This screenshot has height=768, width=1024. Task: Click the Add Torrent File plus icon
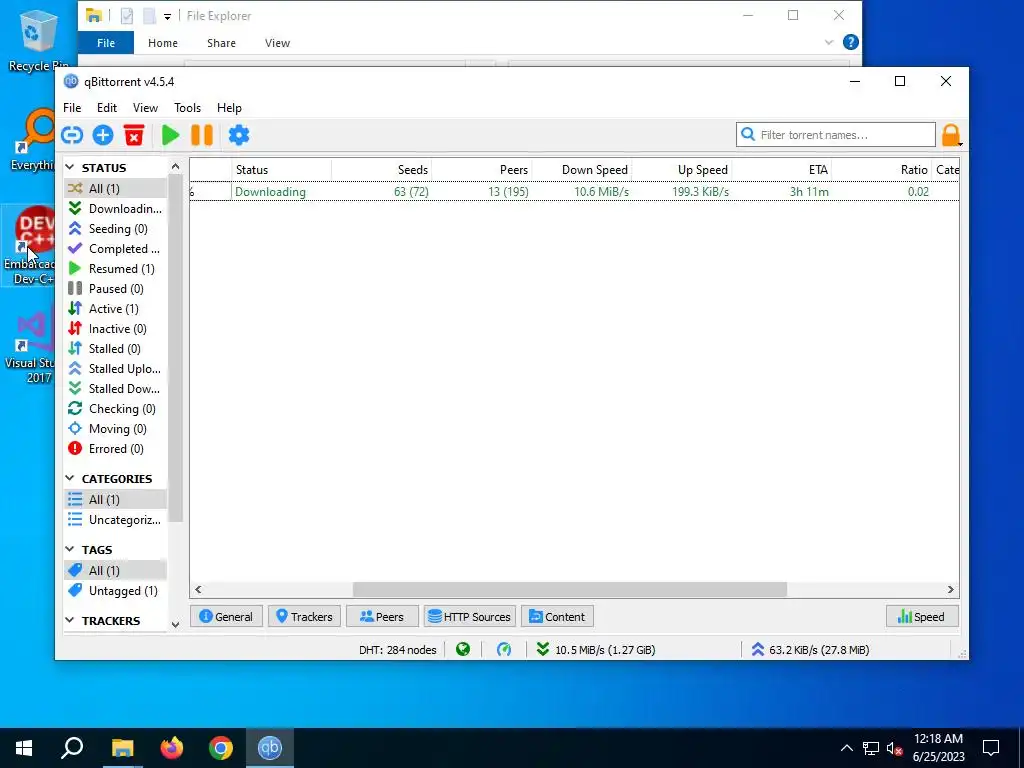tap(103, 135)
